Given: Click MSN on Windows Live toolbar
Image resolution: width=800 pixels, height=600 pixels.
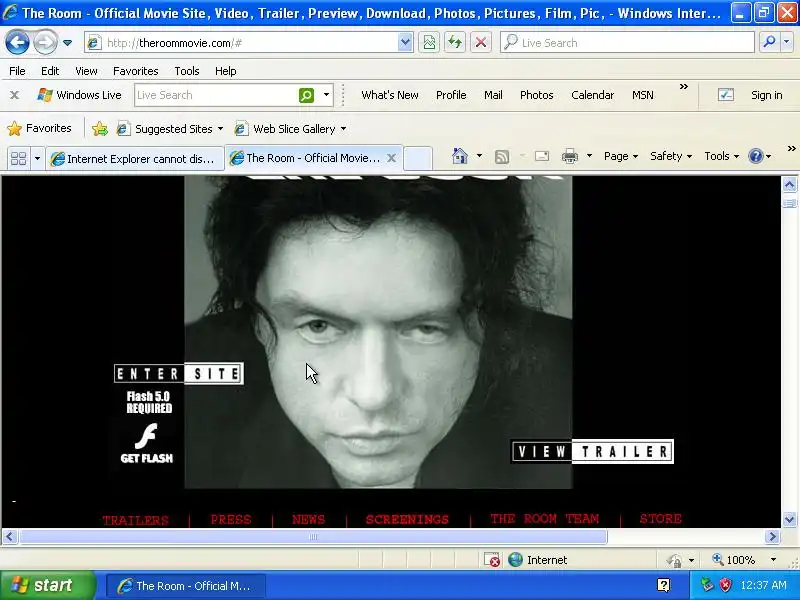Looking at the screenshot, I should tap(643, 95).
